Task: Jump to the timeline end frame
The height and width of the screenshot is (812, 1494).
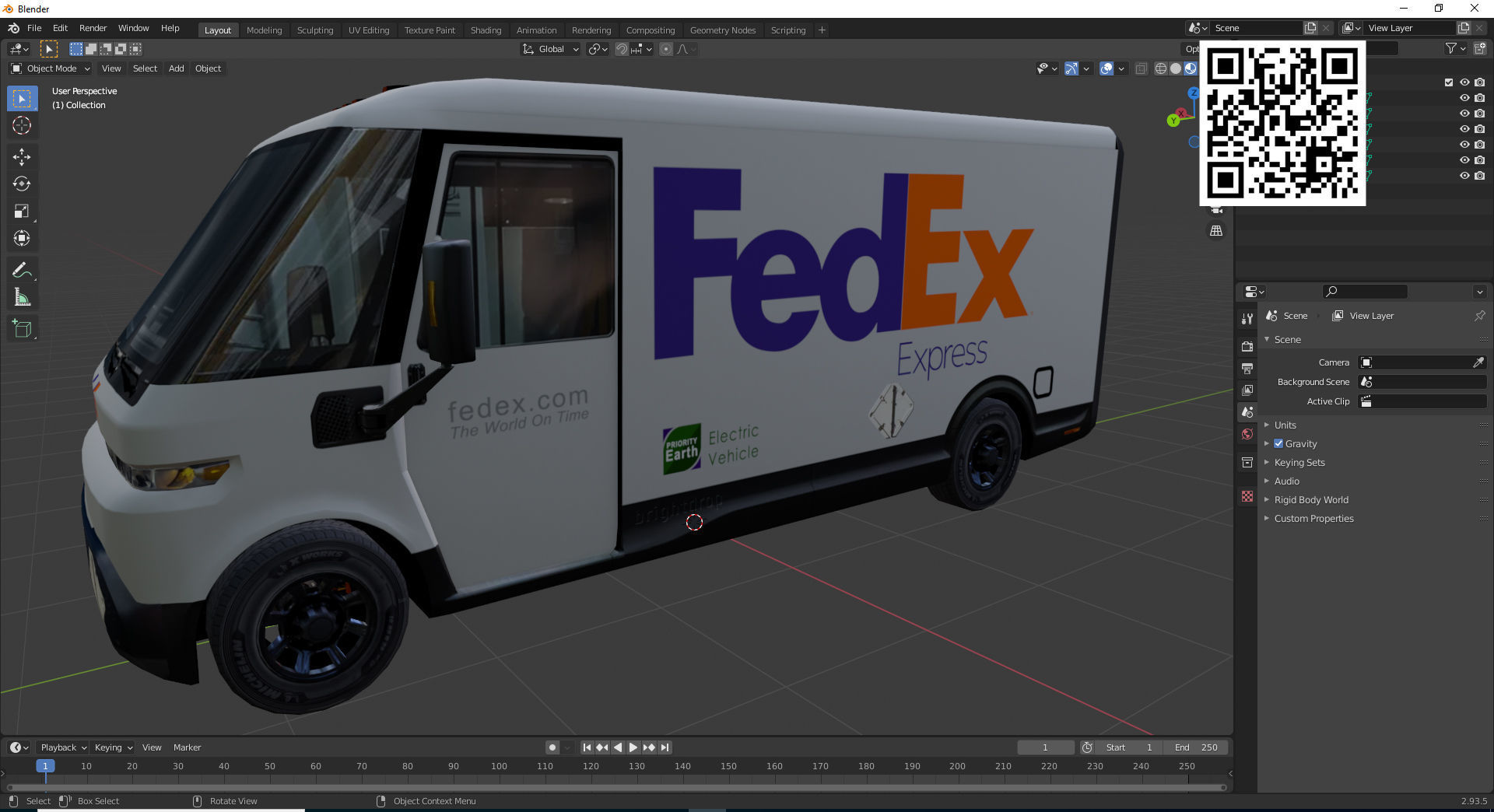Action: [x=665, y=747]
